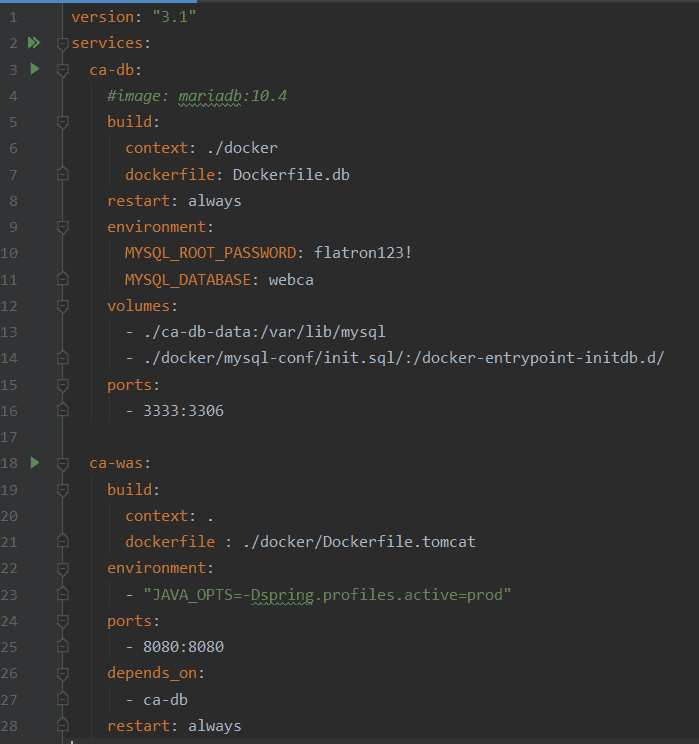Fold the ca-db build section
699x744 pixels.
coord(62,122)
